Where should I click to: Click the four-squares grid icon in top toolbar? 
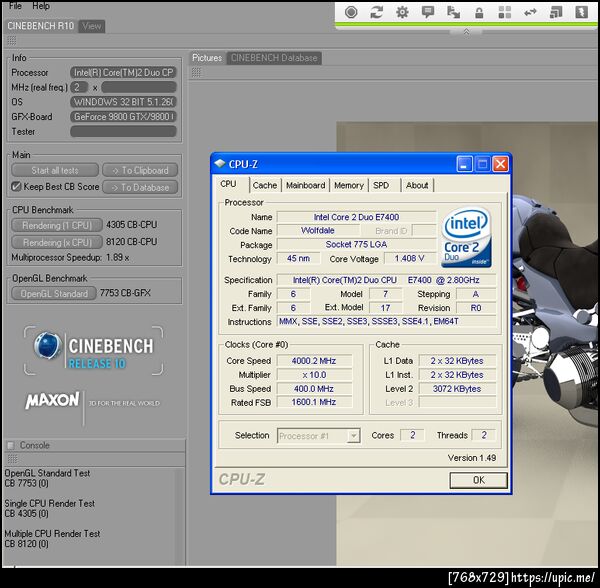click(x=505, y=12)
